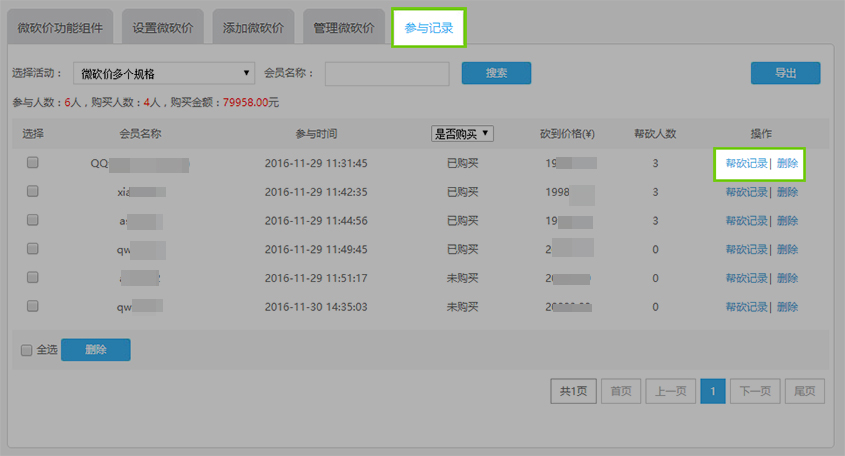
Task: Go to page 1 in pagination
Action: pyautogui.click(x=713, y=392)
